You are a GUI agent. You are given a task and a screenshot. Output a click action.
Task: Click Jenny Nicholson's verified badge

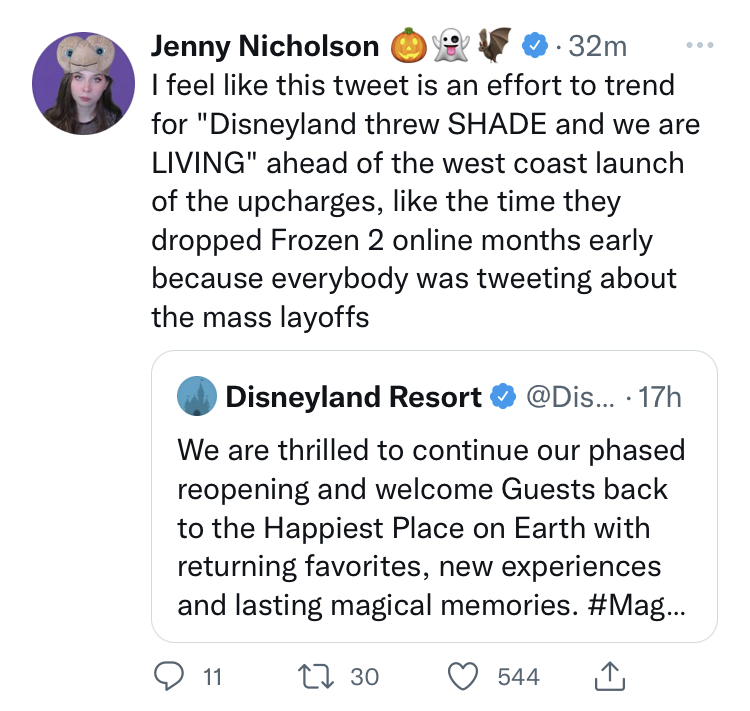534,46
